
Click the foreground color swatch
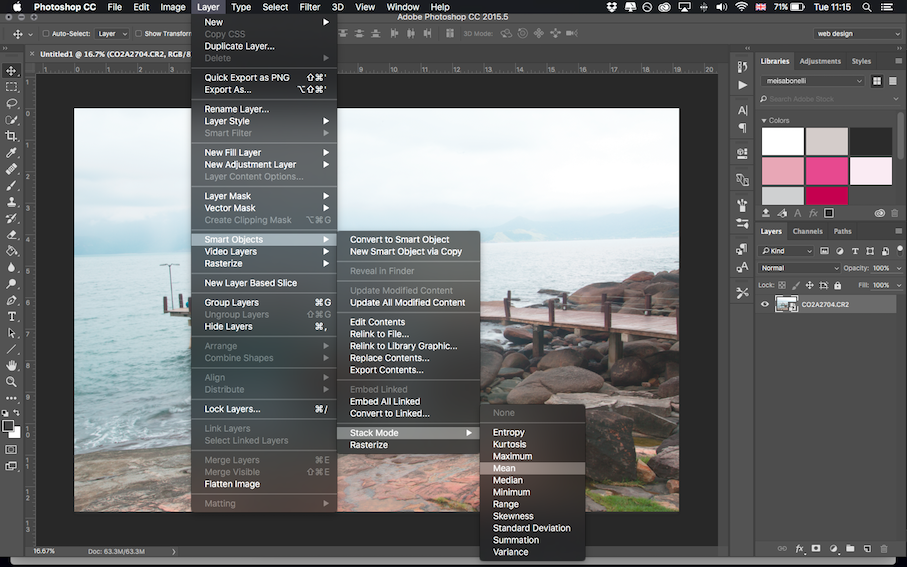point(8,426)
